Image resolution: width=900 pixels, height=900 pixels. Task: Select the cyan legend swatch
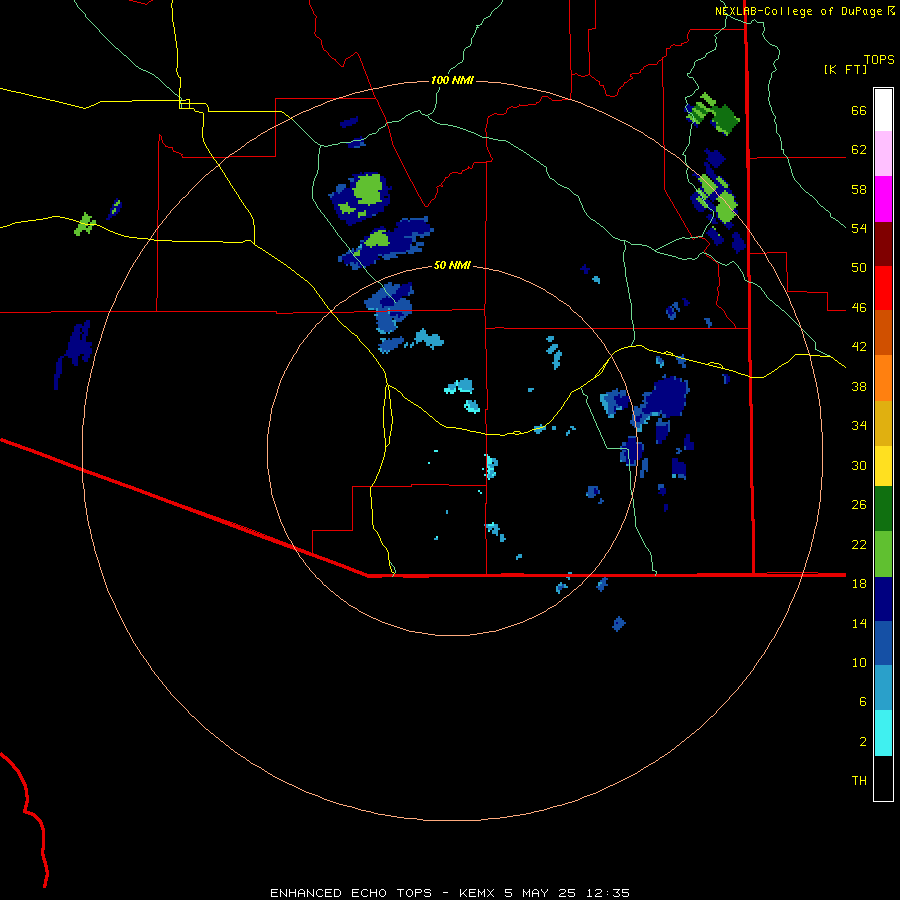tap(883, 733)
